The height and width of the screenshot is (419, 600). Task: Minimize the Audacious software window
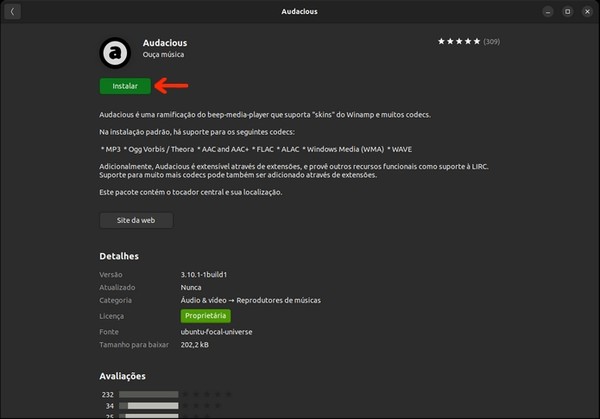pos(548,11)
